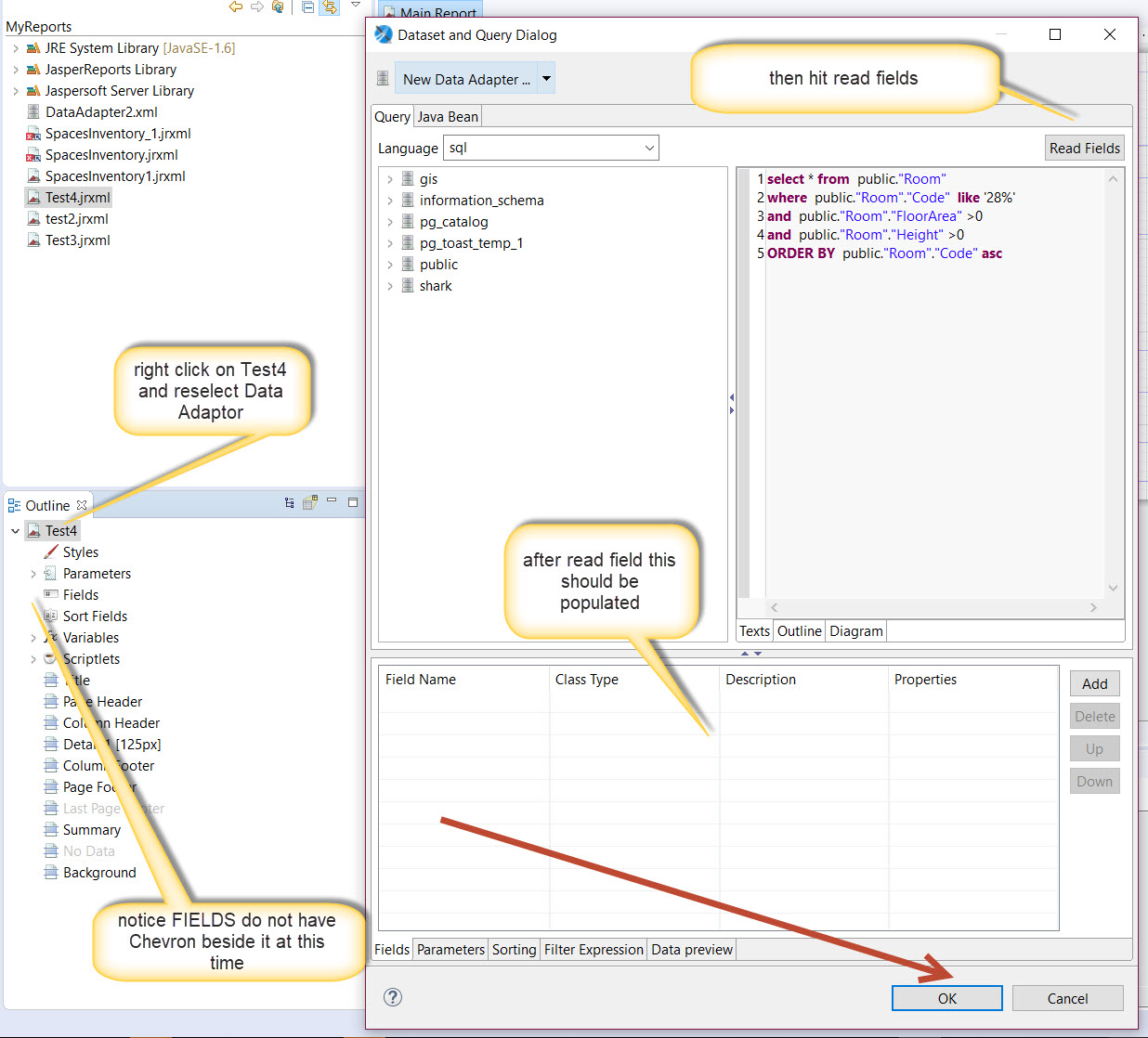This screenshot has width=1148, height=1038.
Task: Minimize the Outline panel
Action: pyautogui.click(x=332, y=501)
